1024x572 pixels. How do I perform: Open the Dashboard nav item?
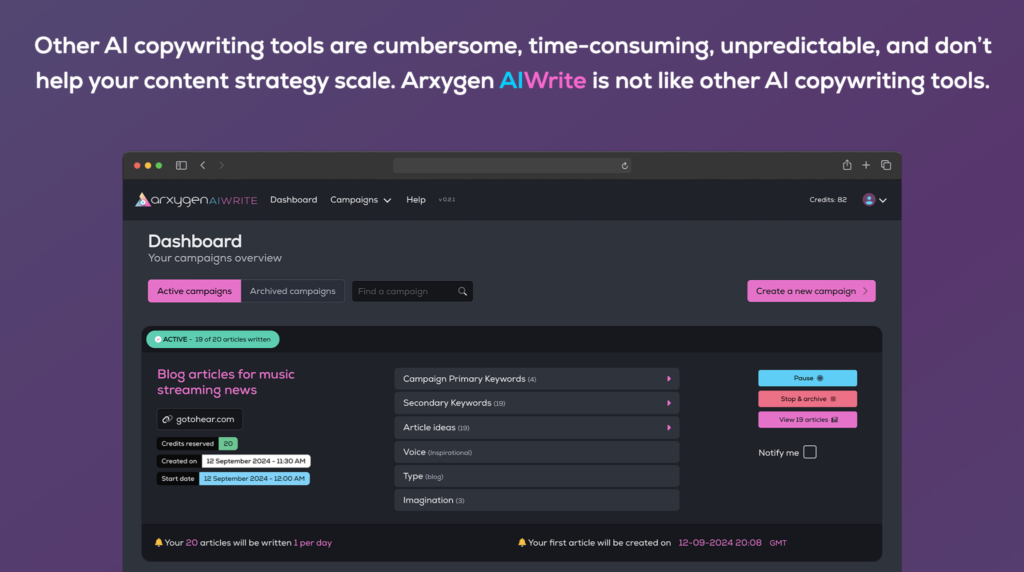click(x=293, y=200)
